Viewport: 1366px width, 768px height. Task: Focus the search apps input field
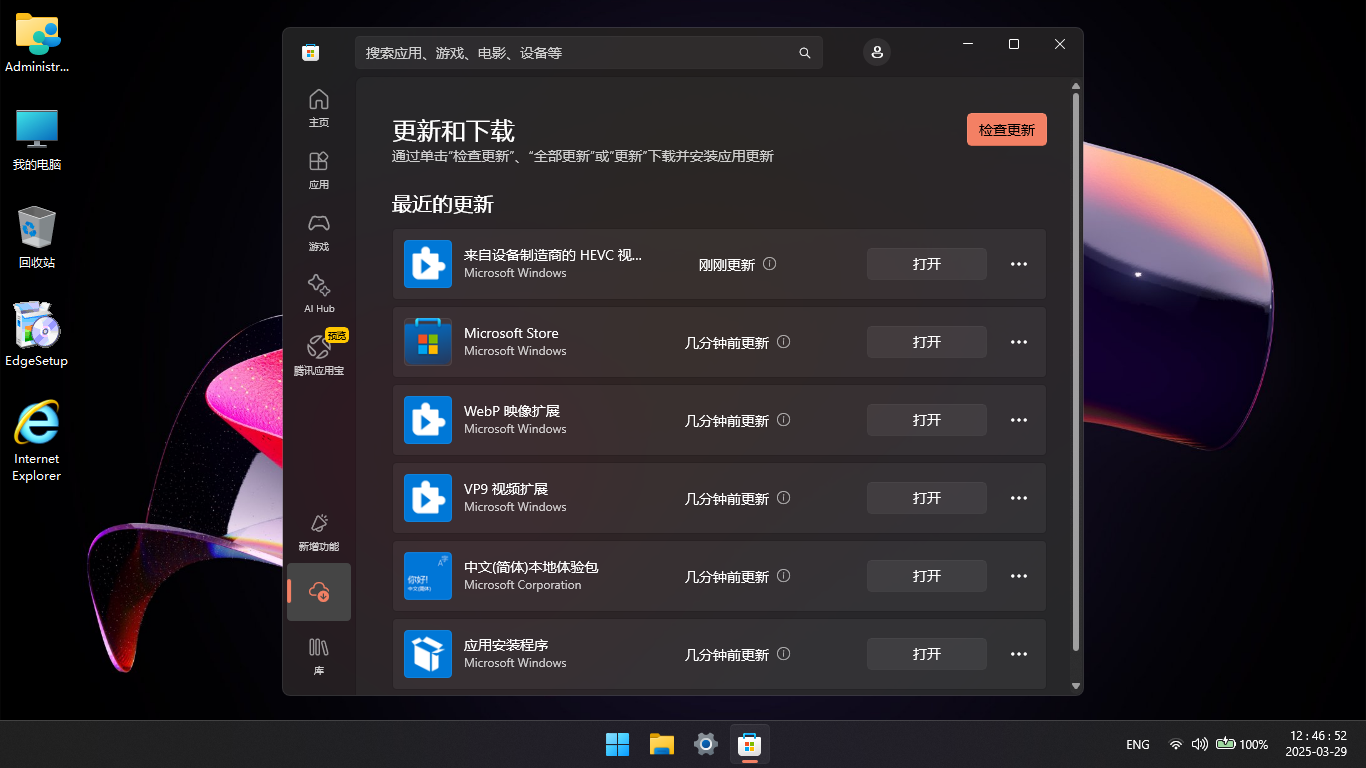click(589, 53)
